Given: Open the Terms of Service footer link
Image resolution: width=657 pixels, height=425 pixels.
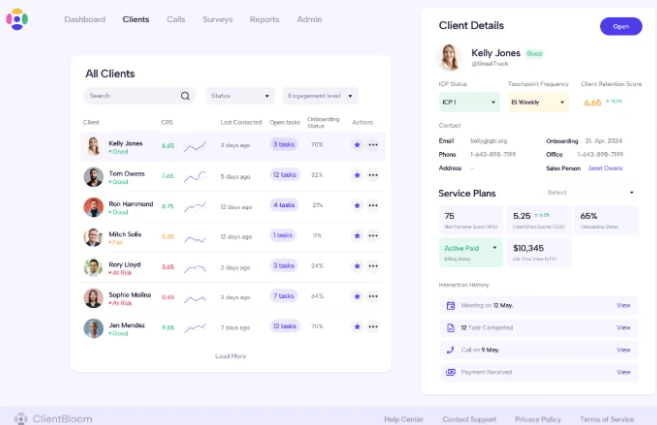Looking at the screenshot, I should [x=607, y=419].
